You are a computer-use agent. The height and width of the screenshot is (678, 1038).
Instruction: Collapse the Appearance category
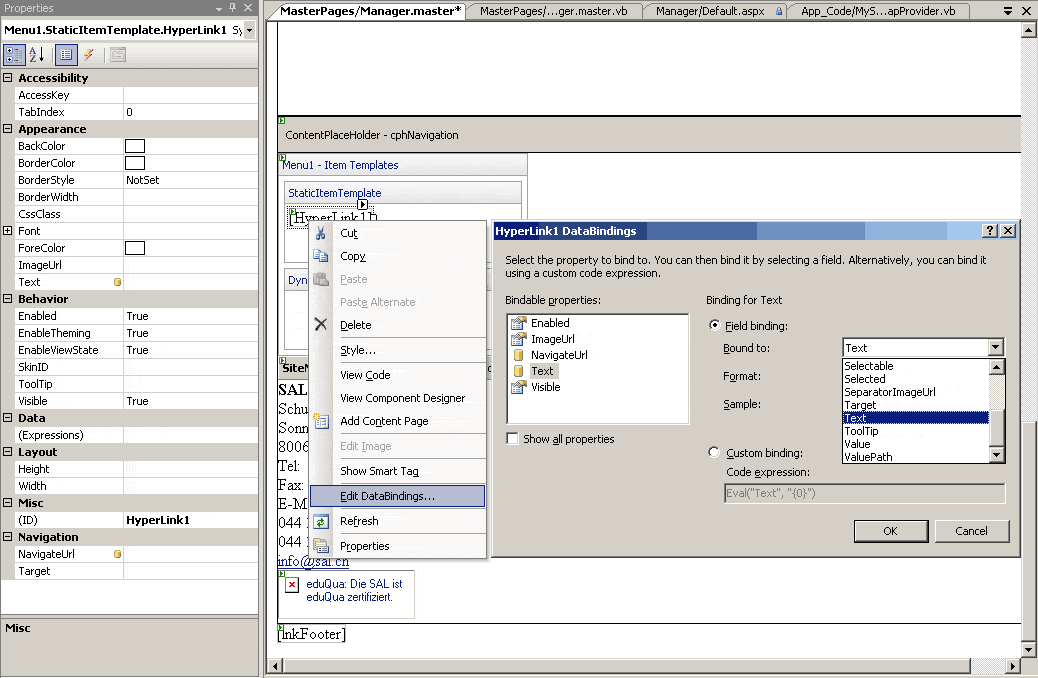tap(7, 128)
